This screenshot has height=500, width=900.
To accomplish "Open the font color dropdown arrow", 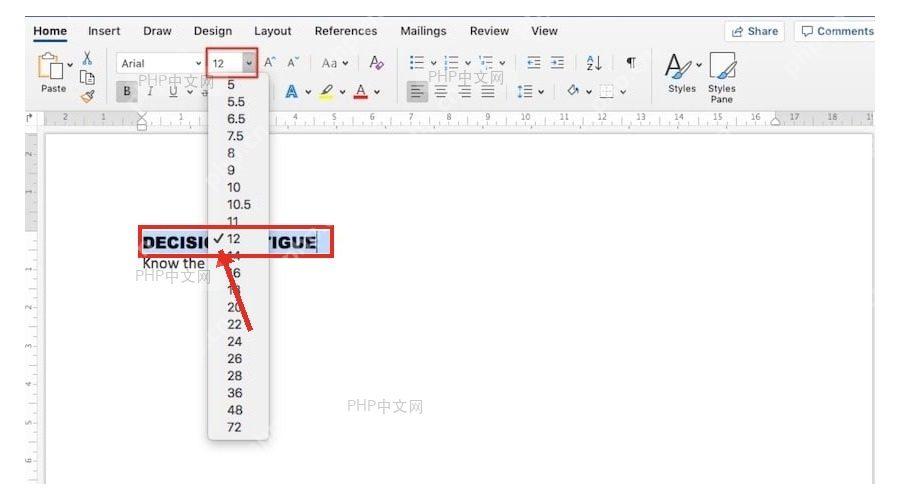I will [377, 92].
